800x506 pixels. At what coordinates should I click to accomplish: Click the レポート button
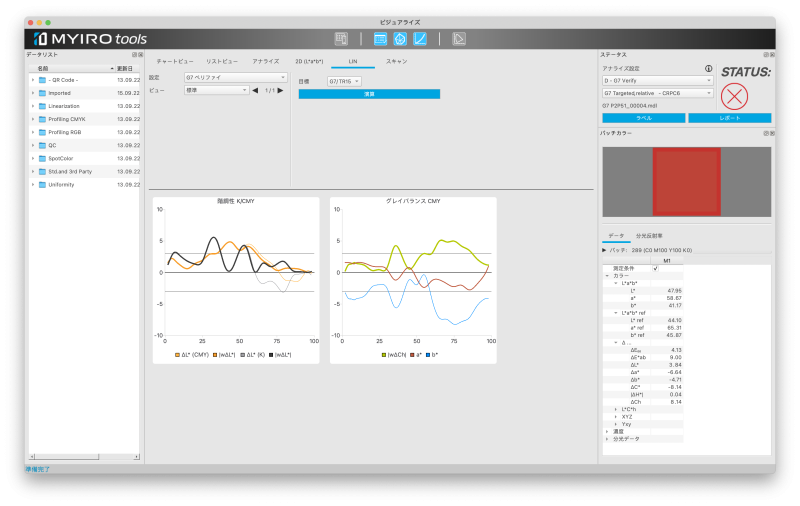pyautogui.click(x=730, y=118)
